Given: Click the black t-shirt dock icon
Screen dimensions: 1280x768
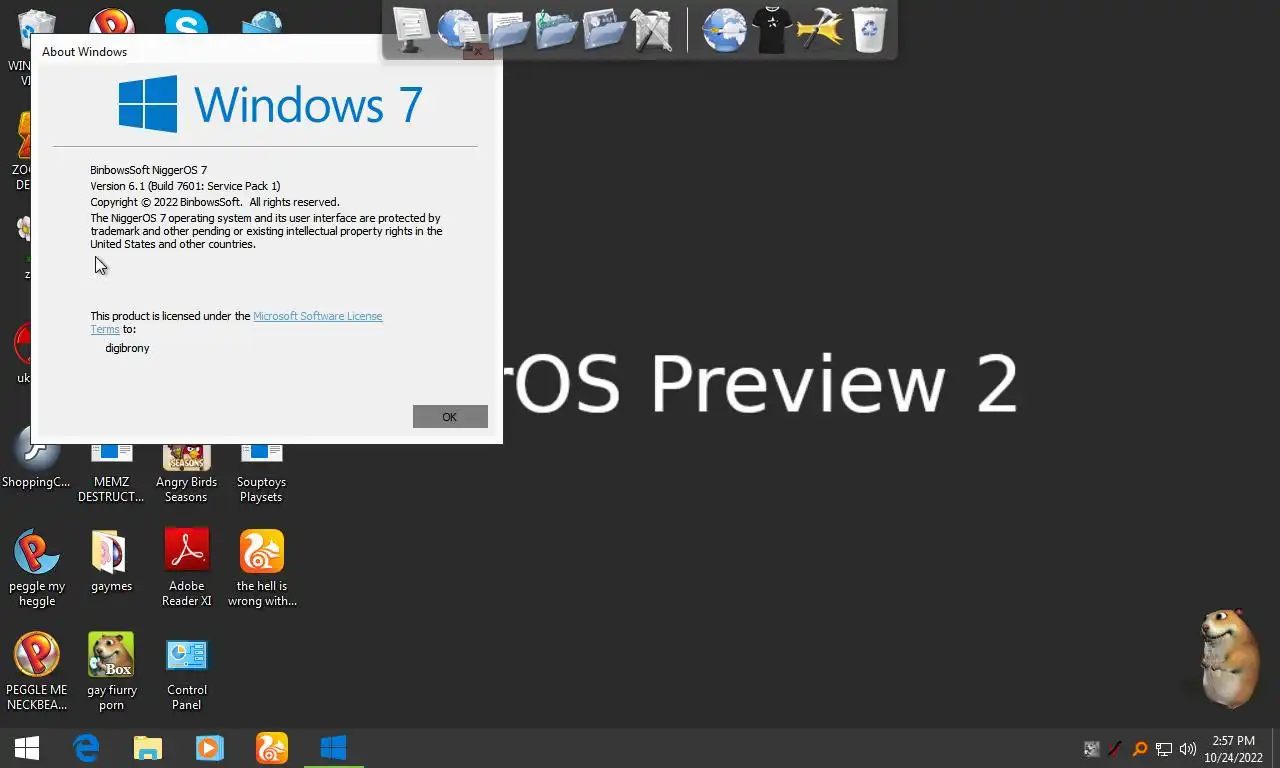Looking at the screenshot, I should (772, 29).
